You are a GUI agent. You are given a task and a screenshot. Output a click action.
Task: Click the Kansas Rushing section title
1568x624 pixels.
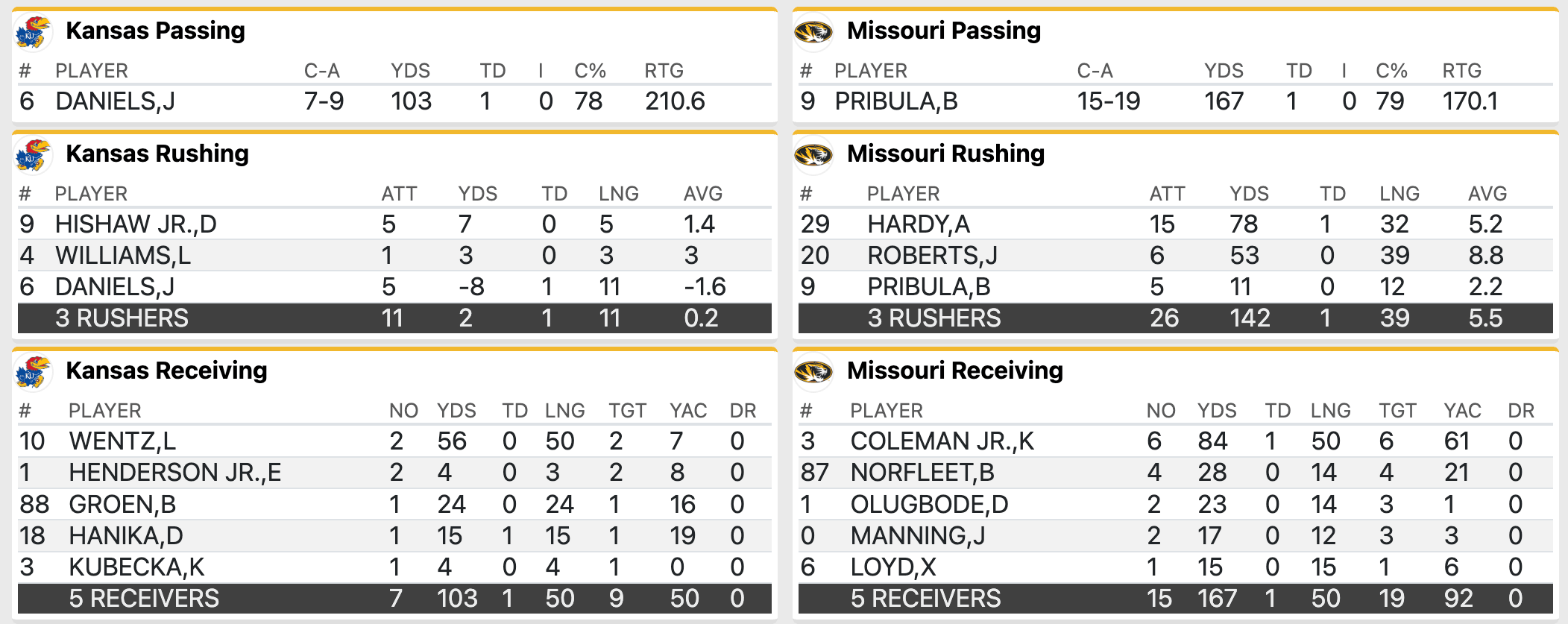(x=157, y=154)
